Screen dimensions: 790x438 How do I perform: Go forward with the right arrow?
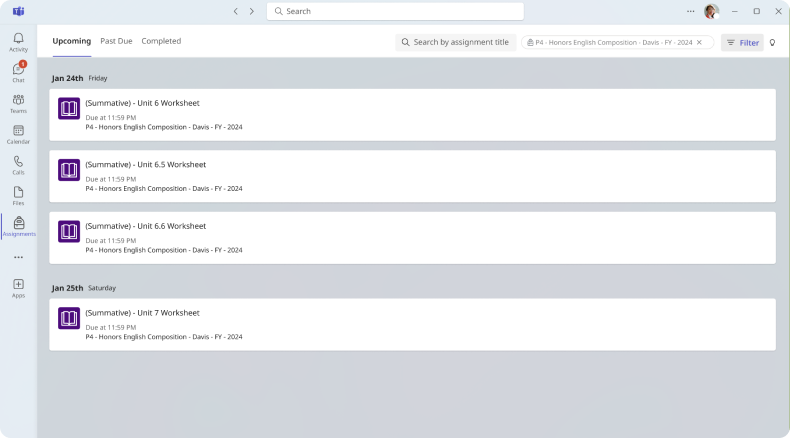pos(252,11)
